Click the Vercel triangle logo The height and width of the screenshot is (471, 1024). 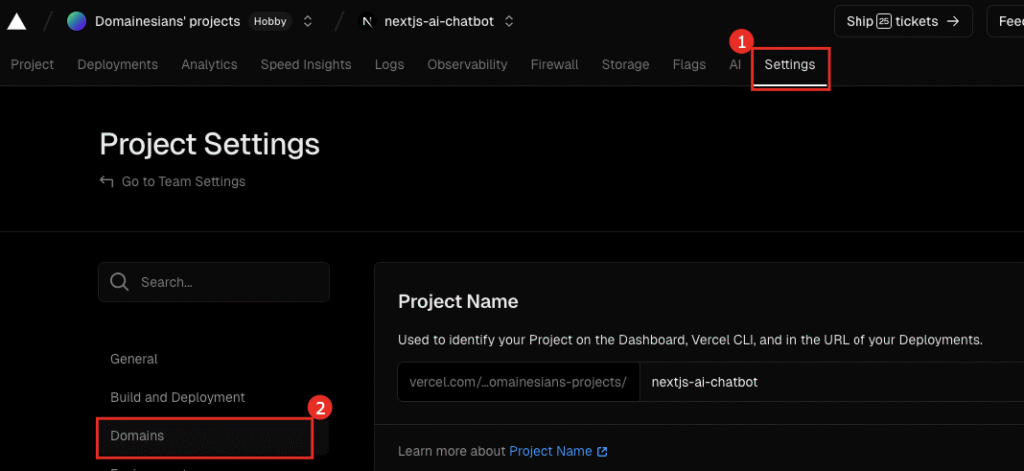(x=16, y=22)
